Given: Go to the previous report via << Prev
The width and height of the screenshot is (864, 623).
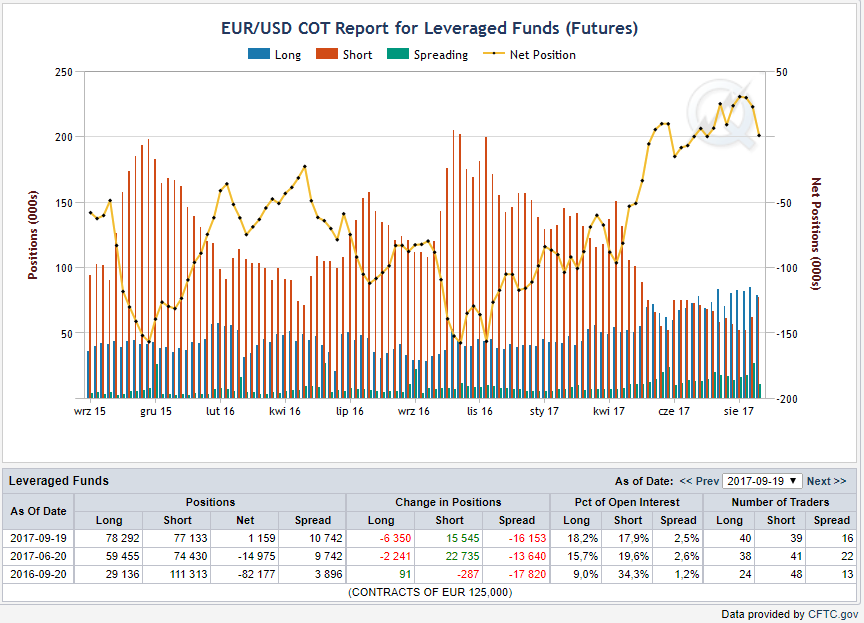Looking at the screenshot, I should pyautogui.click(x=699, y=481).
